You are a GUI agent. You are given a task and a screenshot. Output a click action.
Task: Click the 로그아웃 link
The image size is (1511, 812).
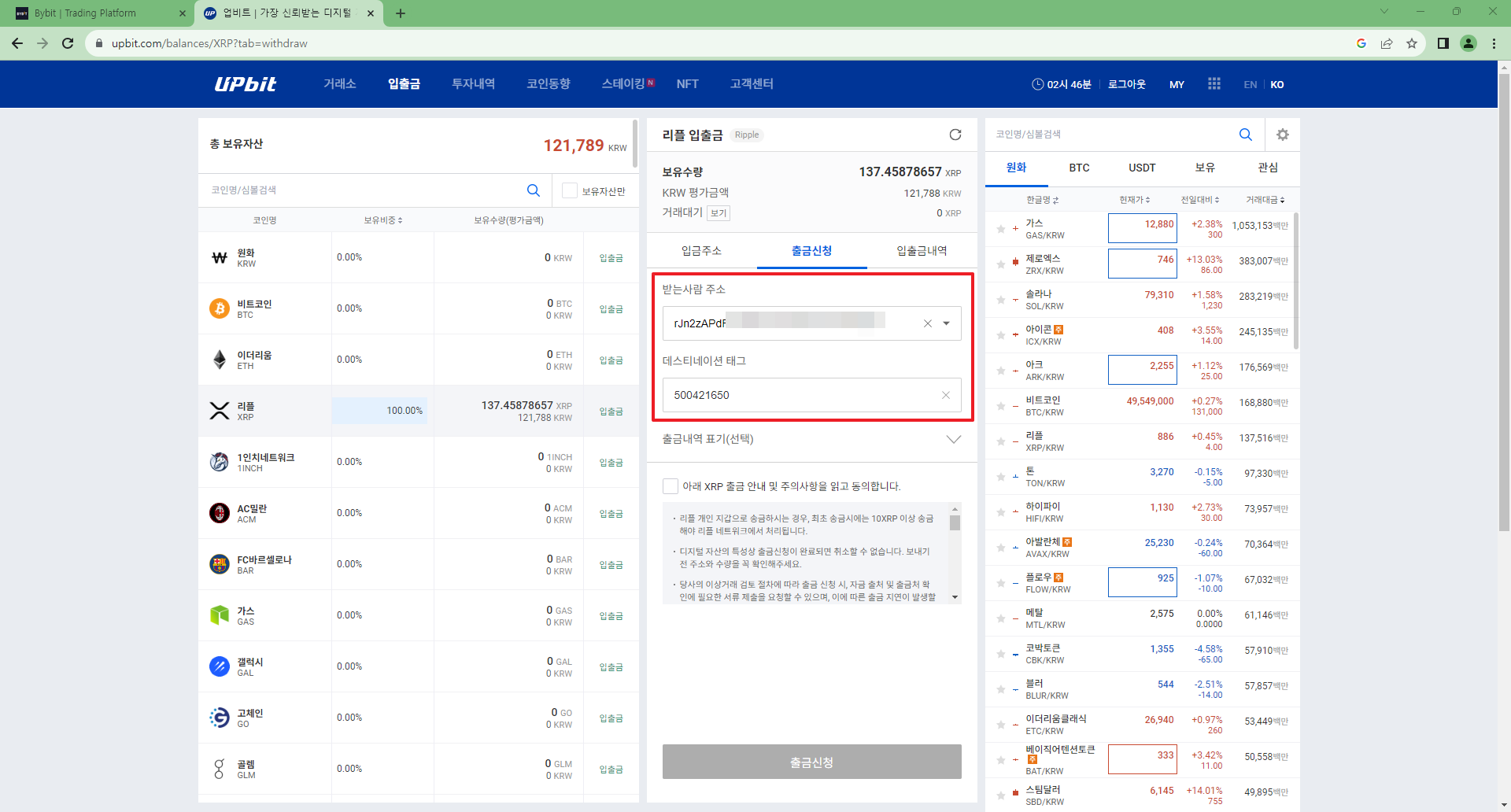1126,84
